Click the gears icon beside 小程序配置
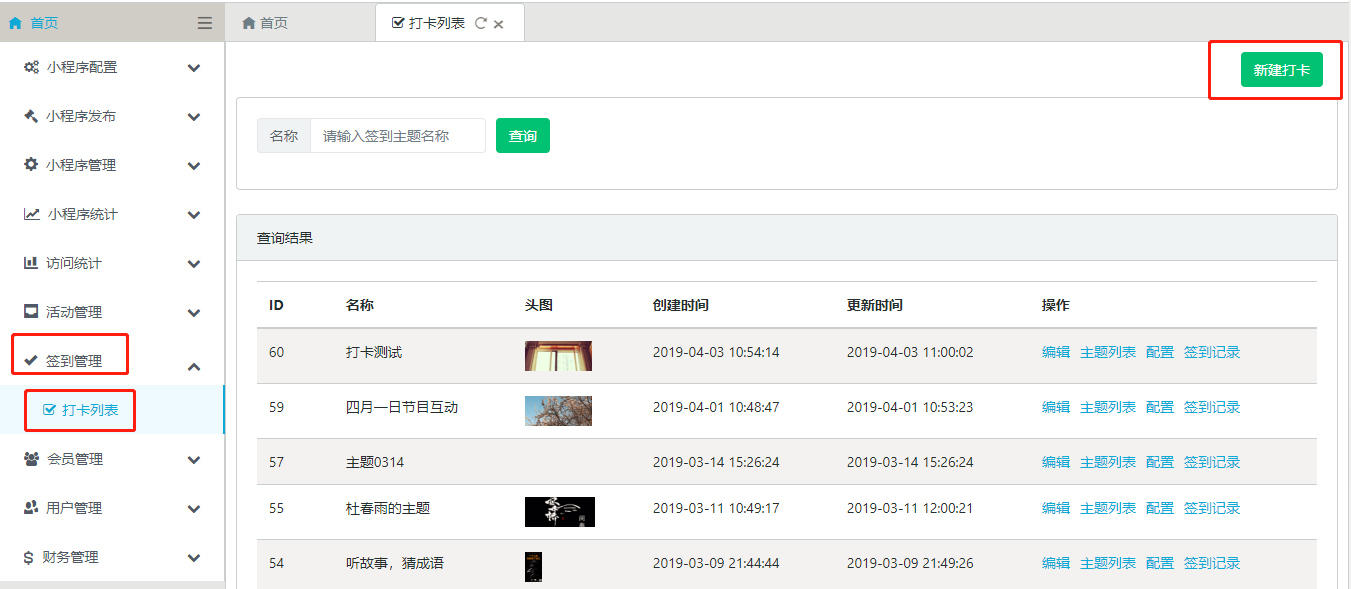This screenshot has width=1351, height=589. click(31, 67)
